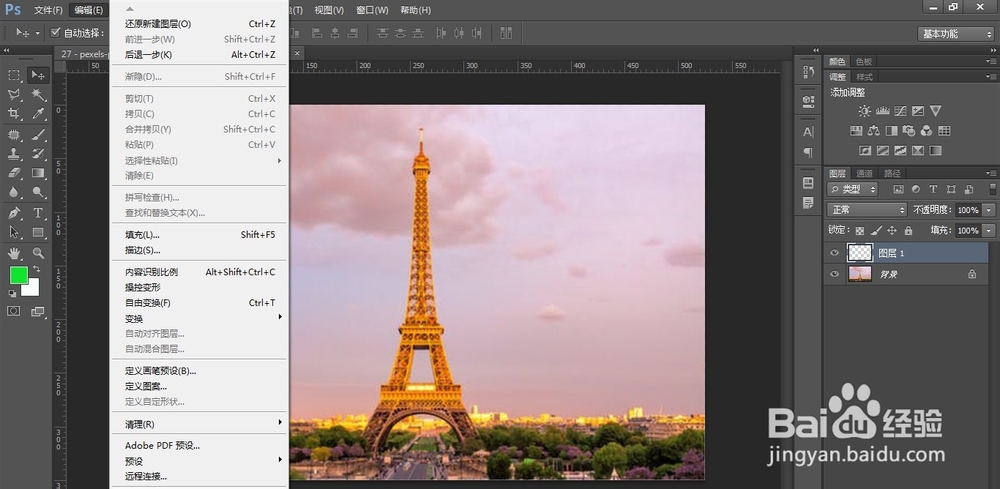Select the Hand tool
Viewport: 1000px width, 489px height.
(13, 253)
